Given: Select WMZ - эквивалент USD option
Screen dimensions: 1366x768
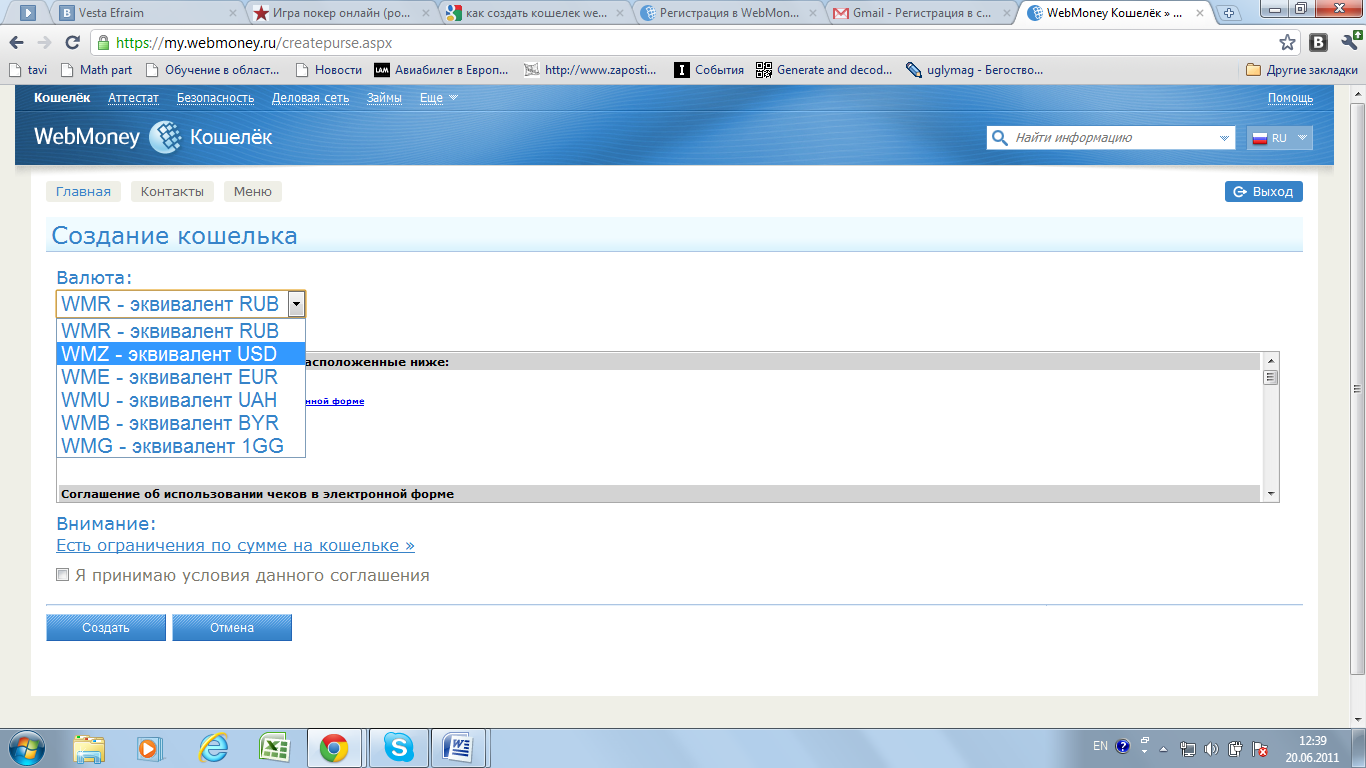Looking at the screenshot, I should (181, 354).
